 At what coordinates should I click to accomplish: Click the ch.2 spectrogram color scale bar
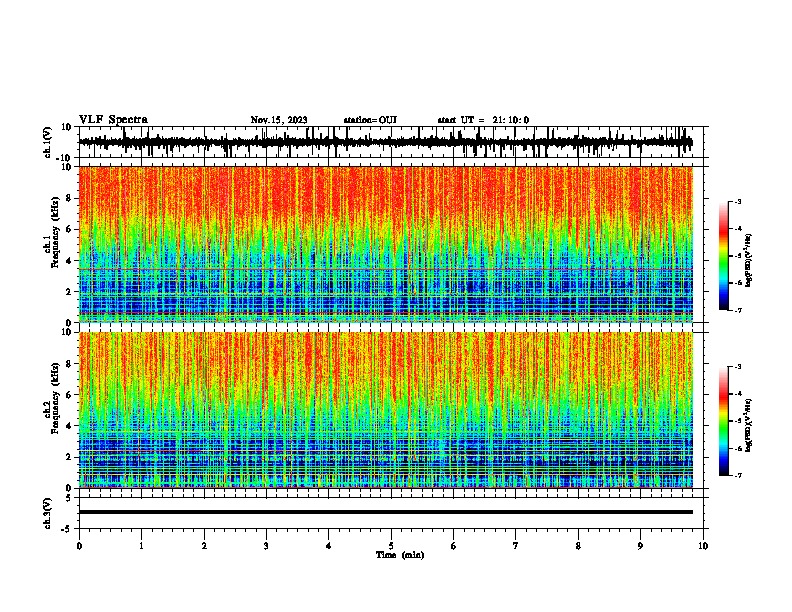point(724,421)
